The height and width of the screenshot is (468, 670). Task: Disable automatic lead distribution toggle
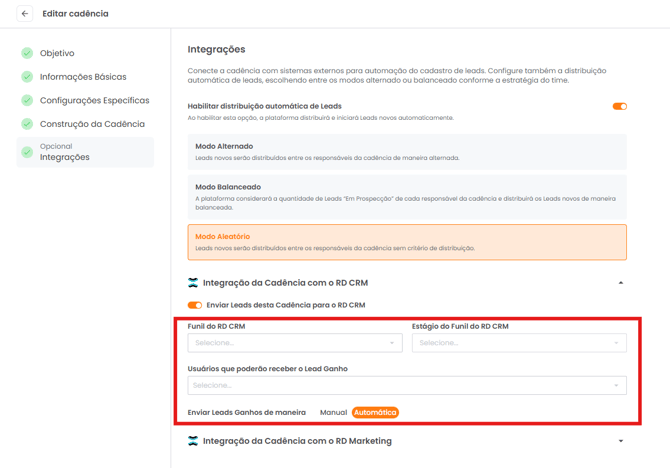coord(619,106)
